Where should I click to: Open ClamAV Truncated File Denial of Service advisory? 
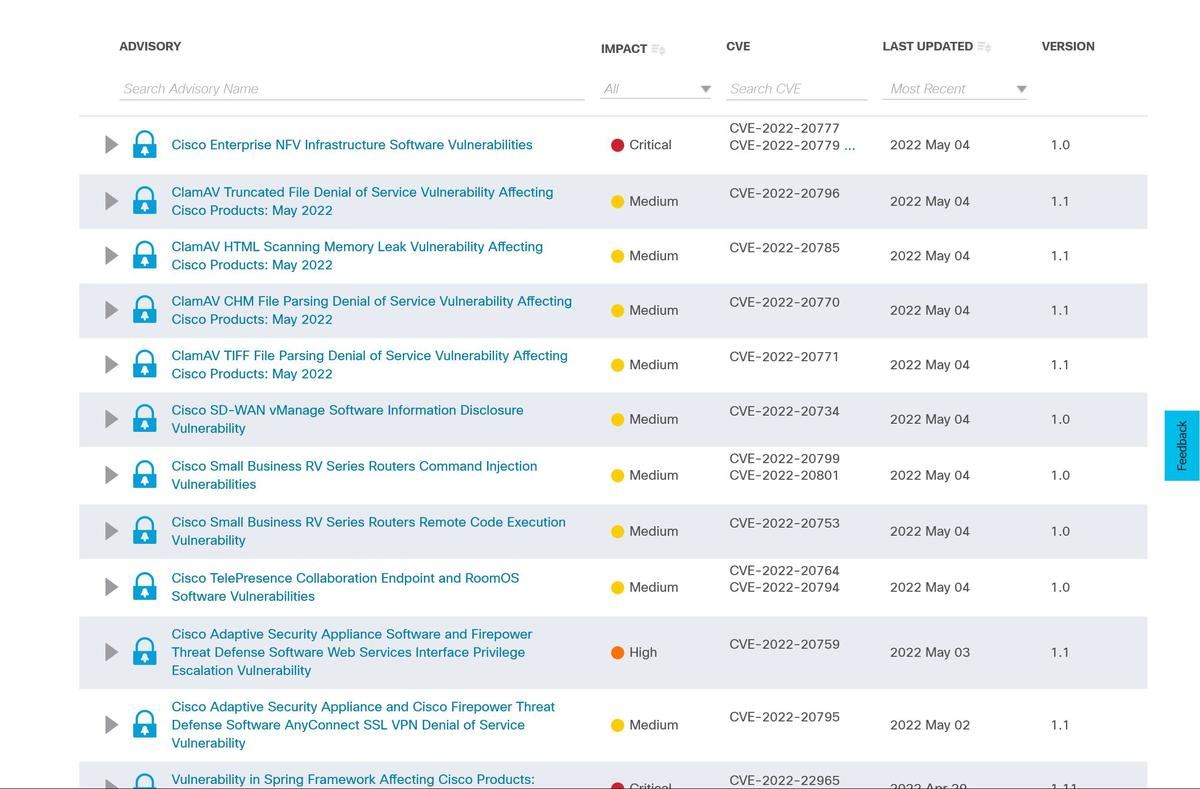[x=362, y=201]
